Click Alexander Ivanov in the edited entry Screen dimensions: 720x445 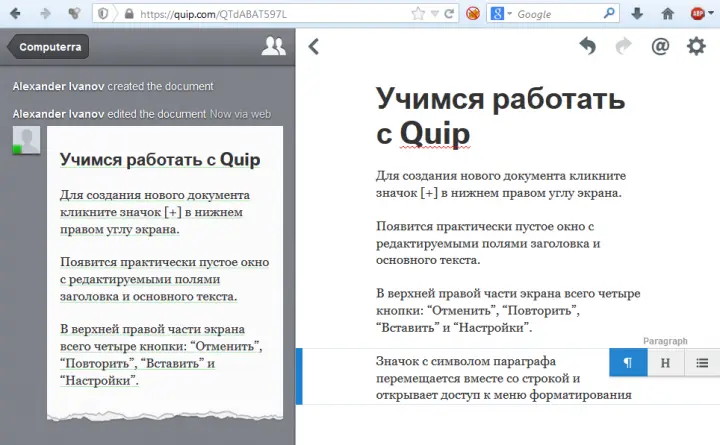coord(58,114)
